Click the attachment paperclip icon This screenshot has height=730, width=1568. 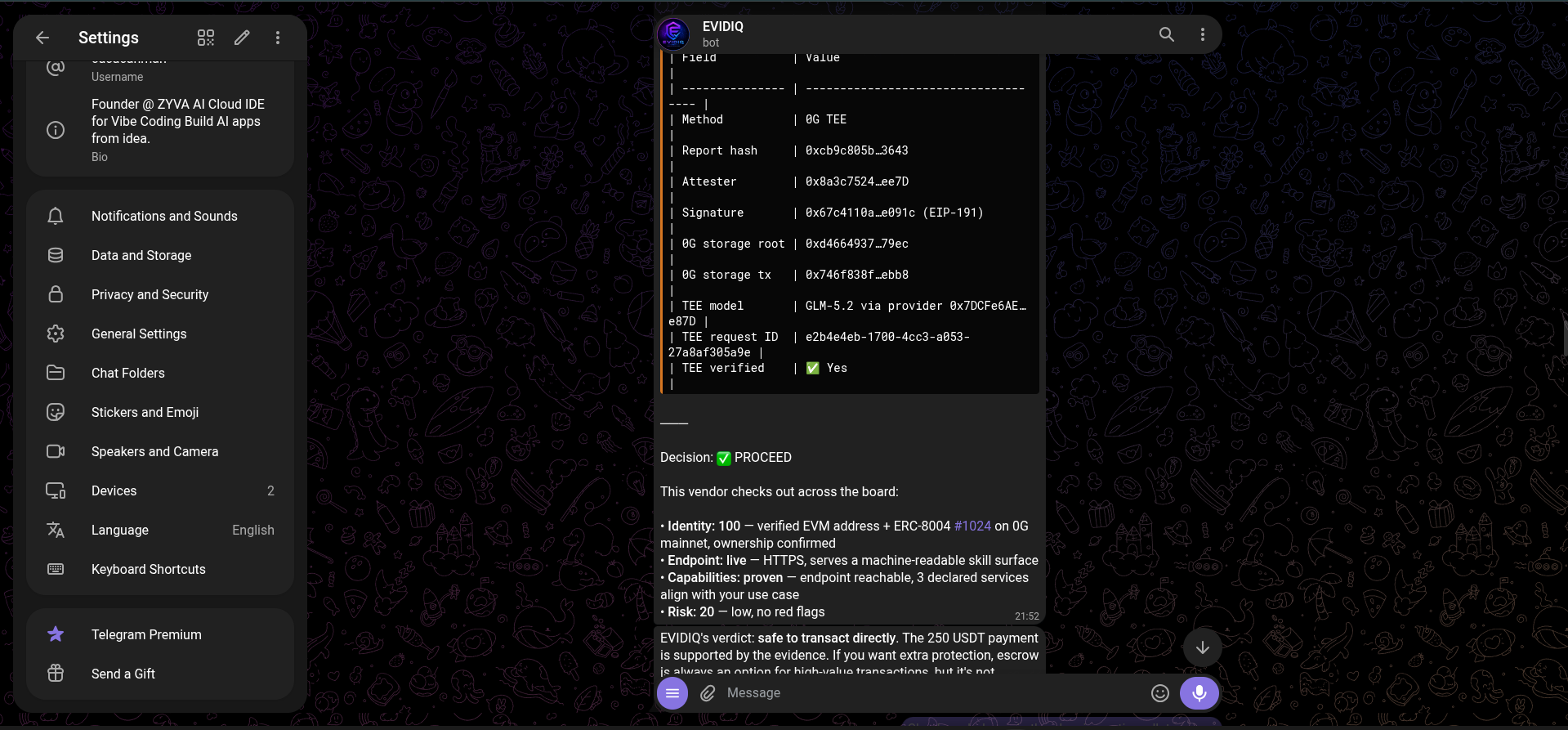(x=708, y=693)
